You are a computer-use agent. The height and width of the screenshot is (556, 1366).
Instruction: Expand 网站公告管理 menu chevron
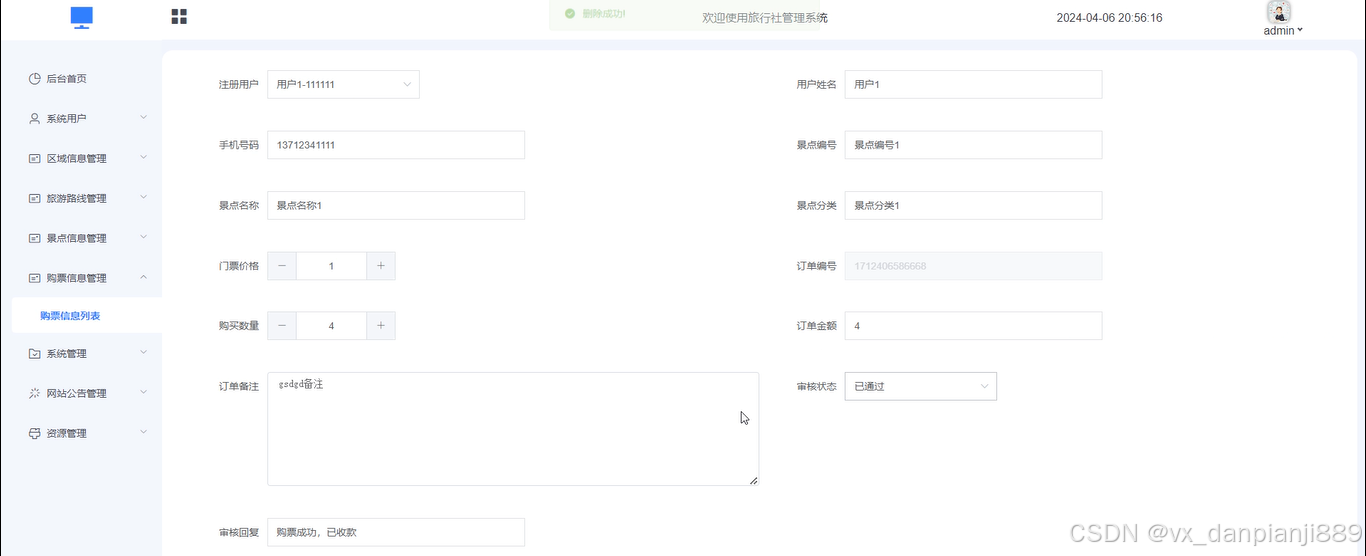[143, 393]
